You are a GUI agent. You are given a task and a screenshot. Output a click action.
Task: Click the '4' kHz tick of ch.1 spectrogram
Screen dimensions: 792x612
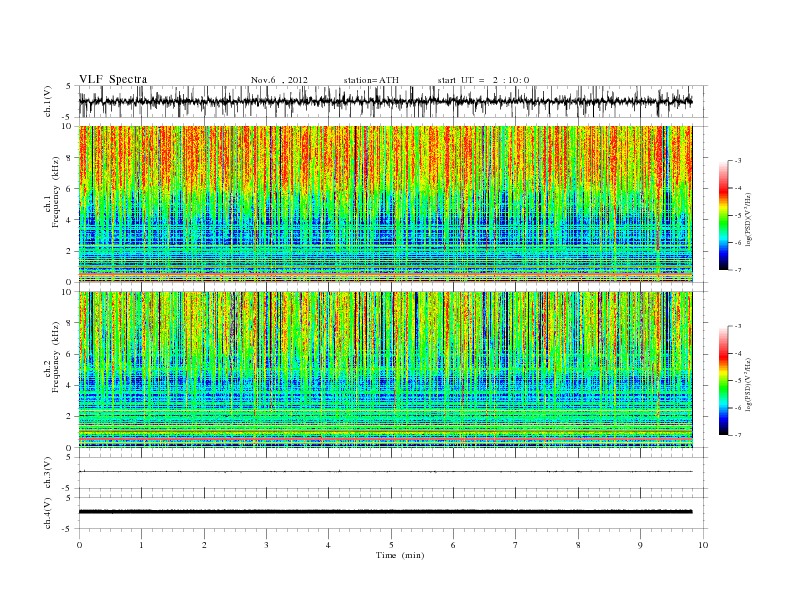69,220
